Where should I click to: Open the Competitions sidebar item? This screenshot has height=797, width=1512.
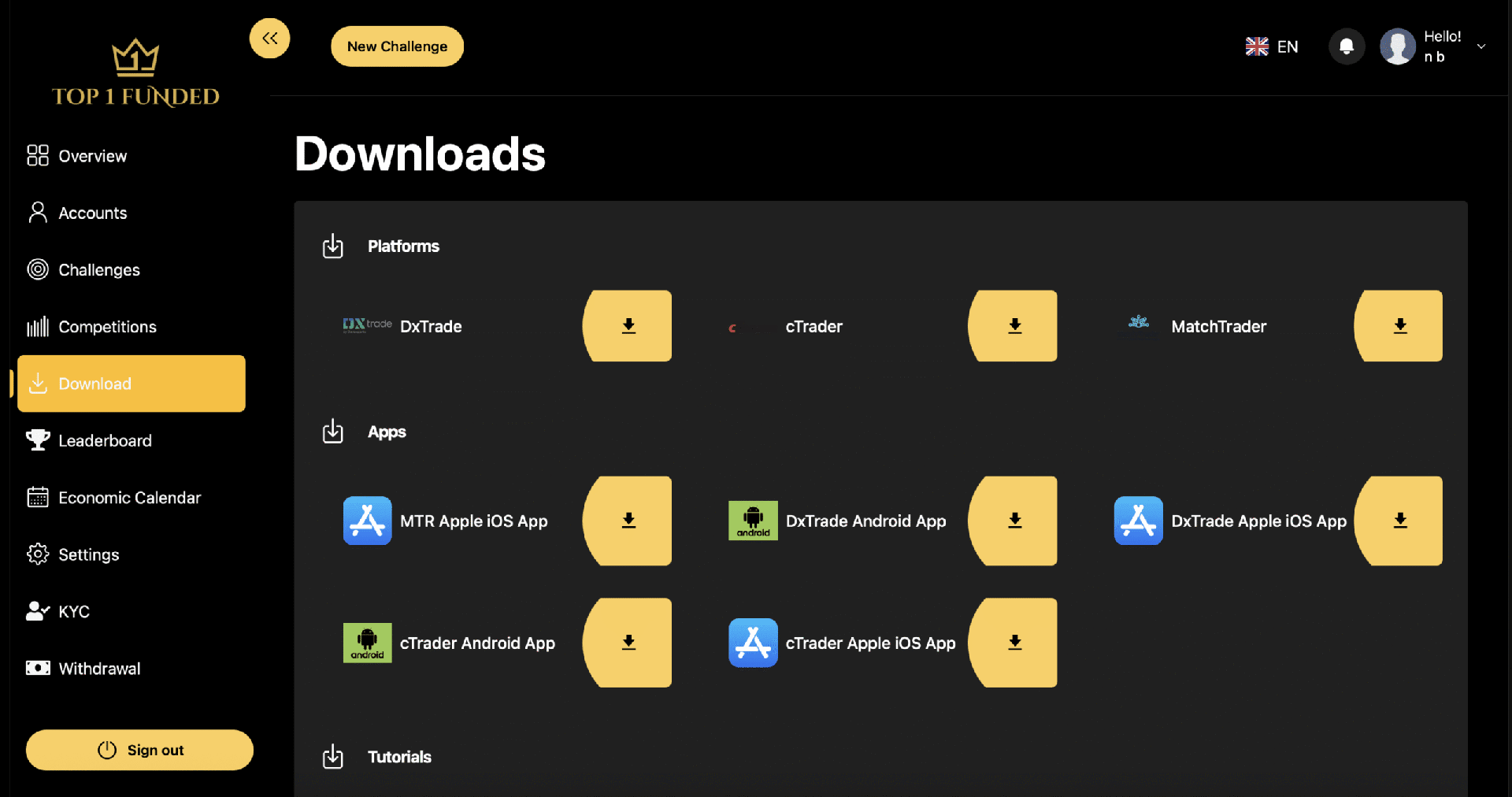pos(132,326)
